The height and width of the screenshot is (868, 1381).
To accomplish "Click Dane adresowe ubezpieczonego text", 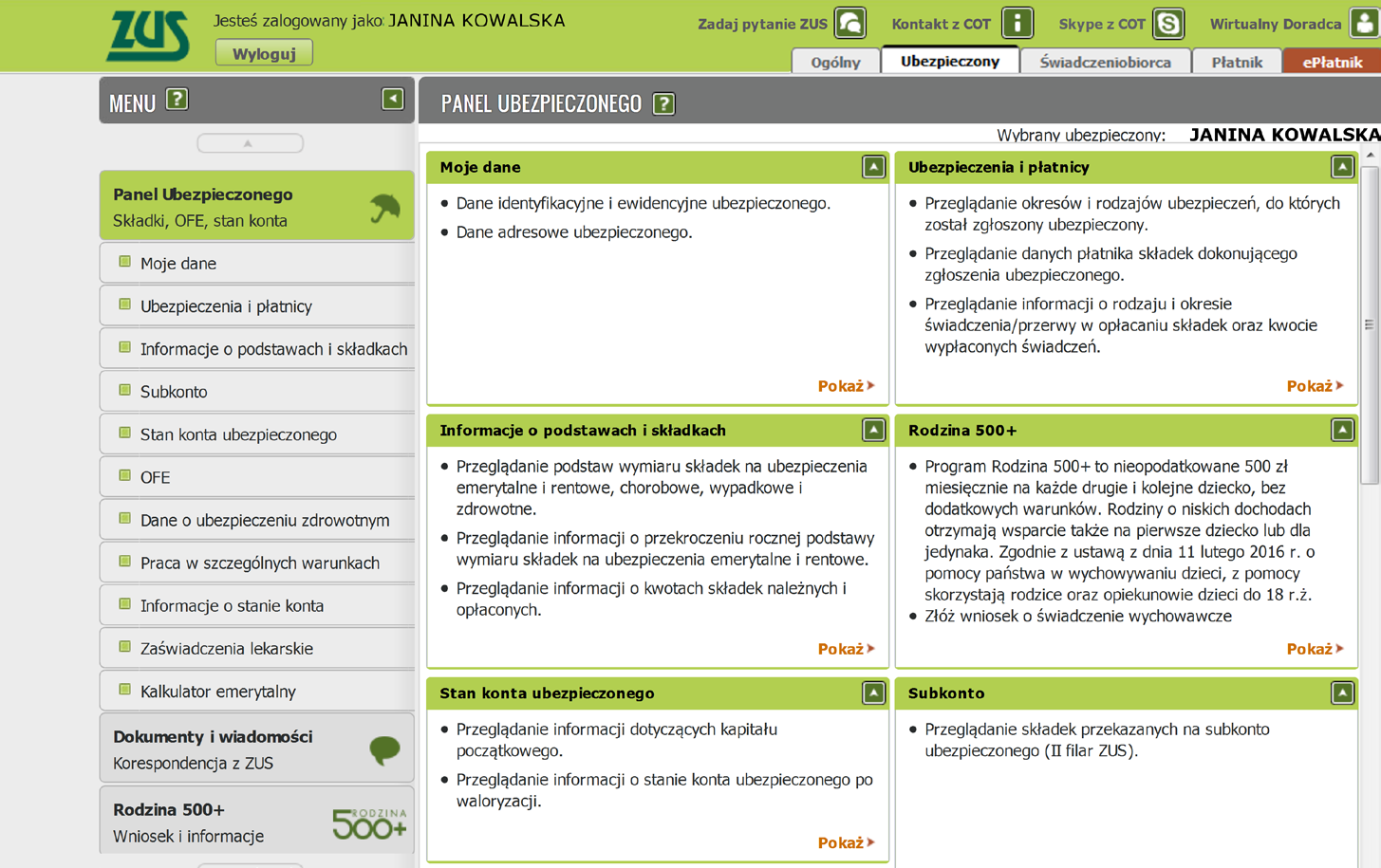I will point(574,232).
